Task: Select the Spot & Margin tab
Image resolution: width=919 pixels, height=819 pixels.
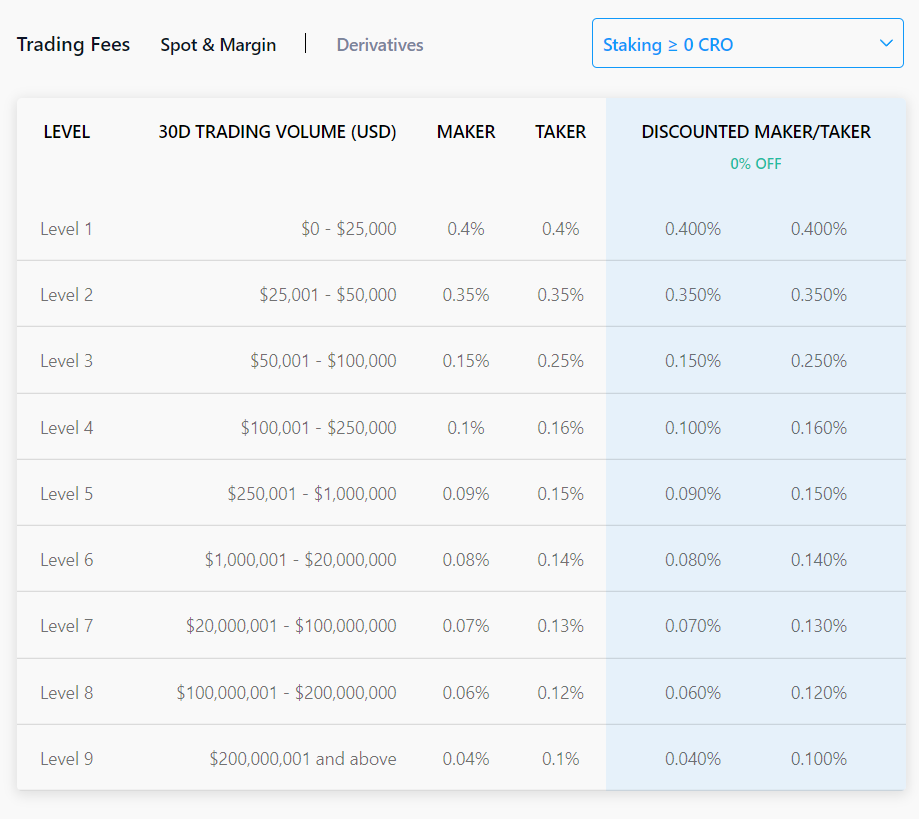Action: point(218,45)
